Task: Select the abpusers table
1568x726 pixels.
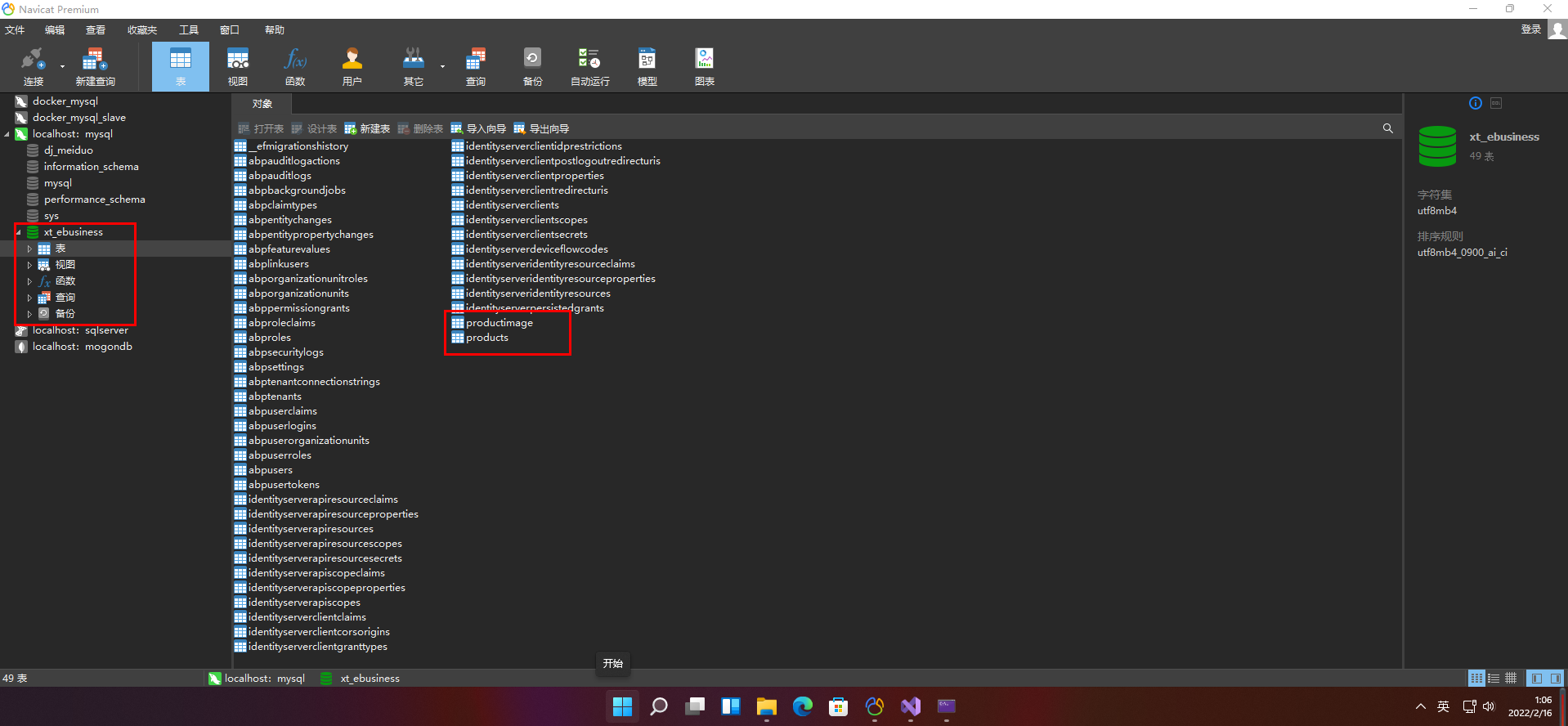Action: coord(270,470)
